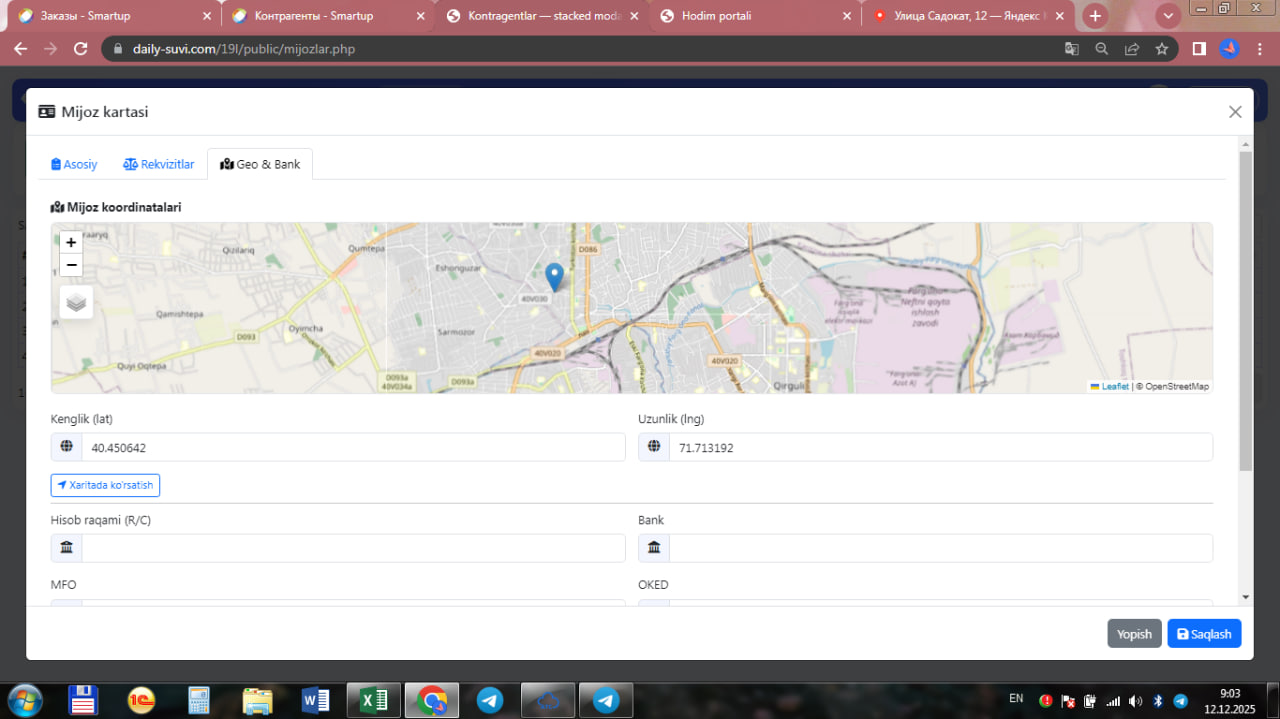
Task: Switch to the Asosiy tab
Action: click(74, 164)
